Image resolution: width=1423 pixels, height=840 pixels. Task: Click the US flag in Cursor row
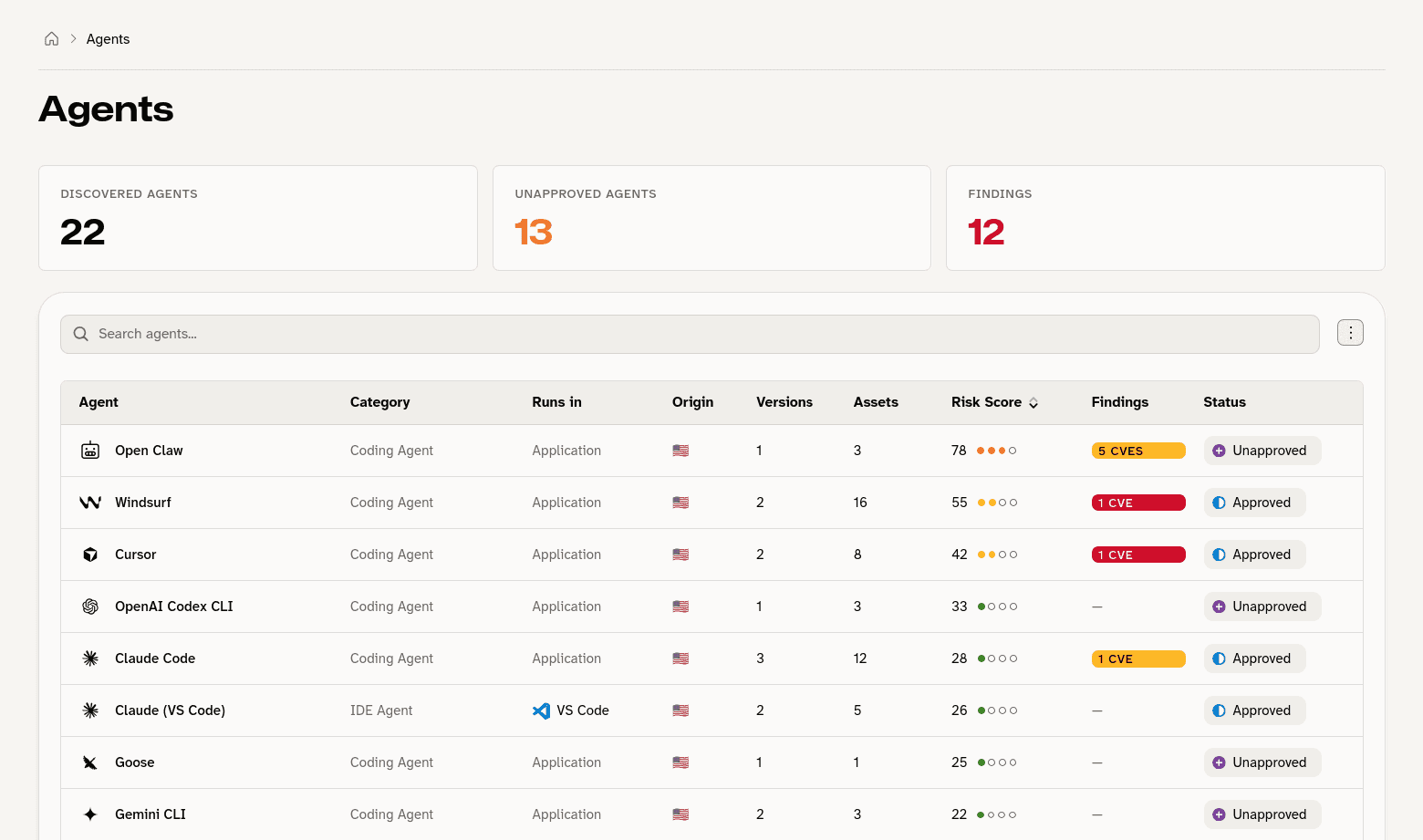[x=680, y=555]
